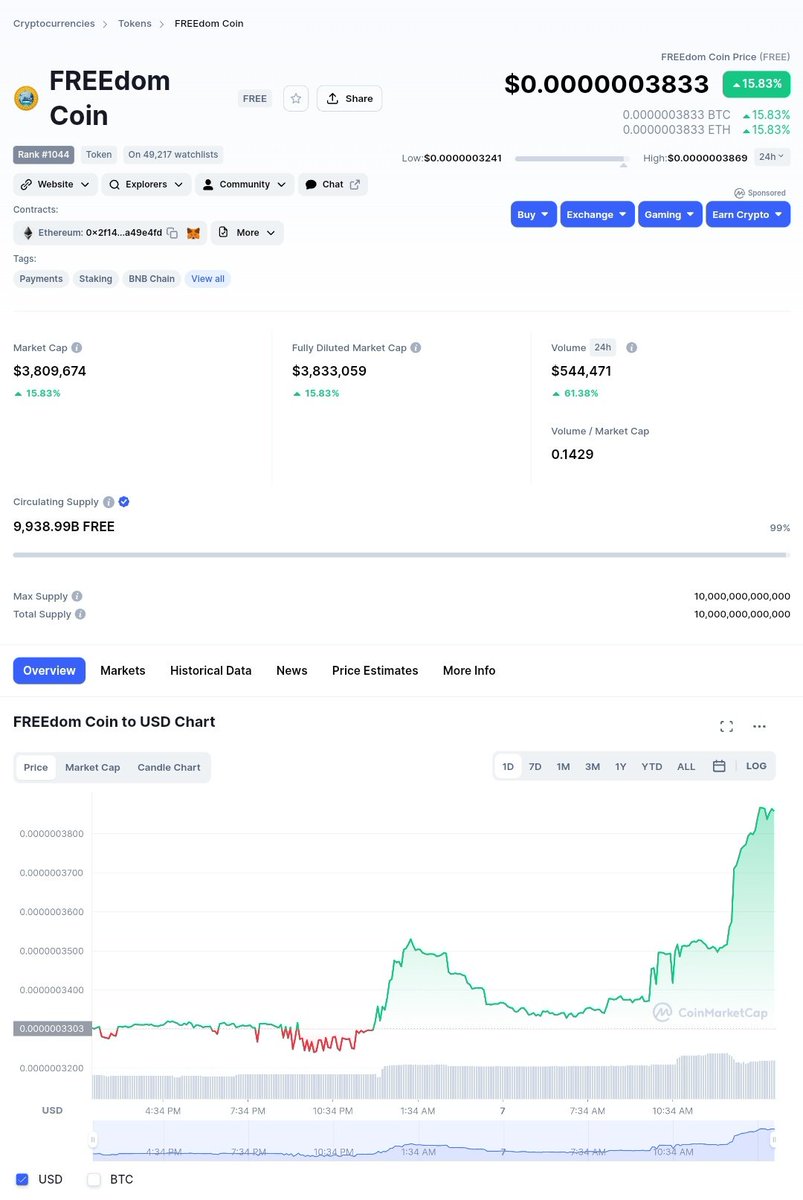Viewport: 803px width, 1200px height.
Task: Go to Tokens breadcrumb
Action: pyautogui.click(x=135, y=23)
